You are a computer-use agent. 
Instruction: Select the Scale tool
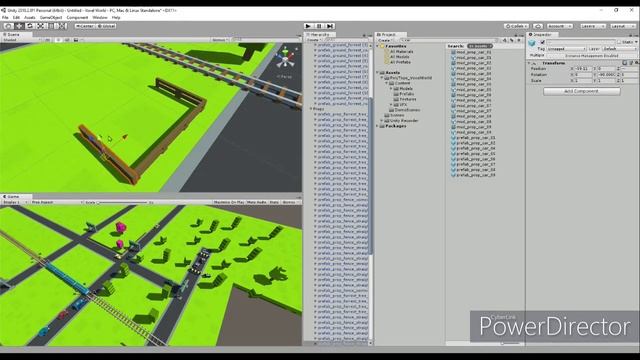40,26
